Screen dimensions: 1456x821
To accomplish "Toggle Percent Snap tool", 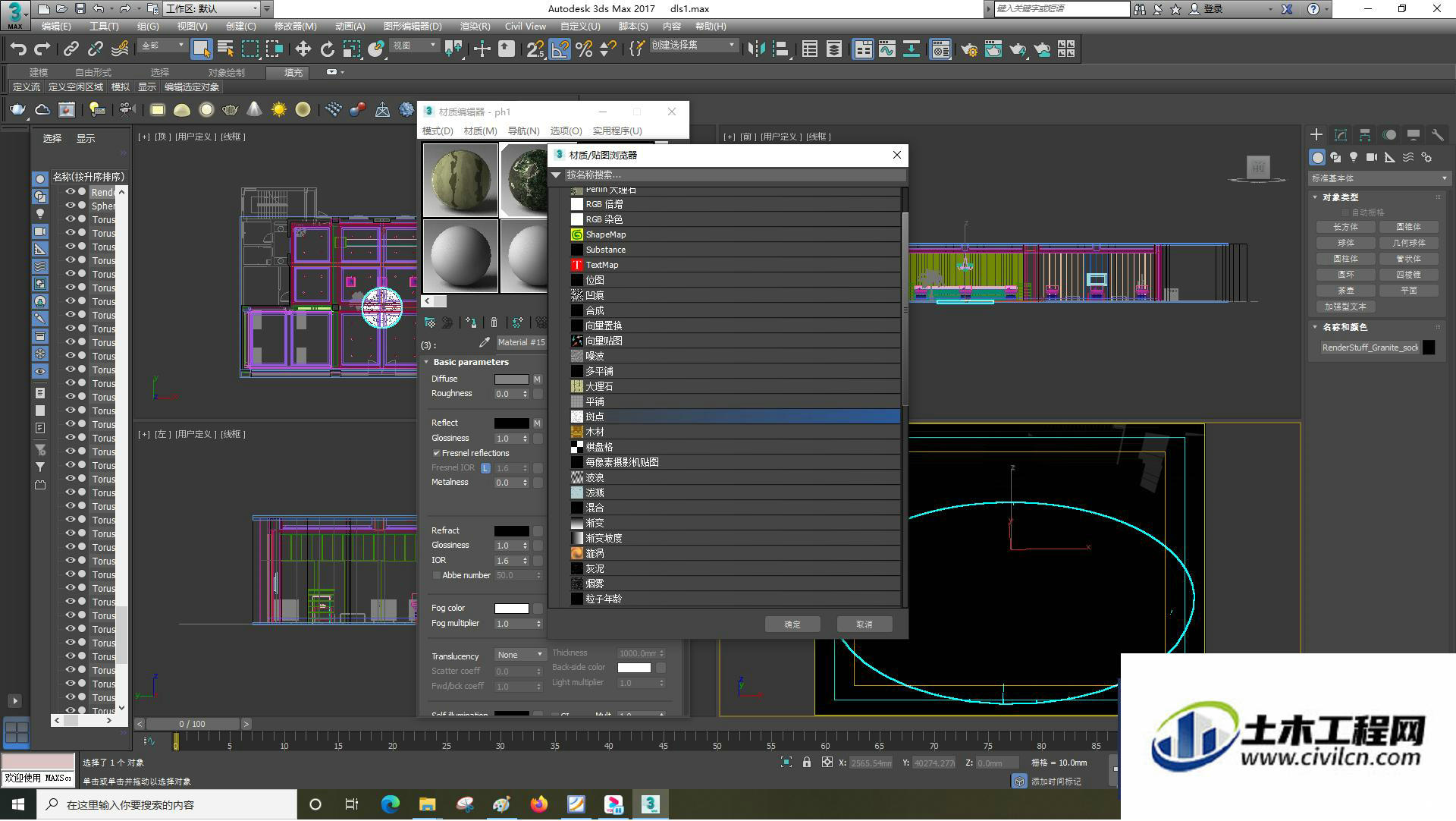I will 584,49.
